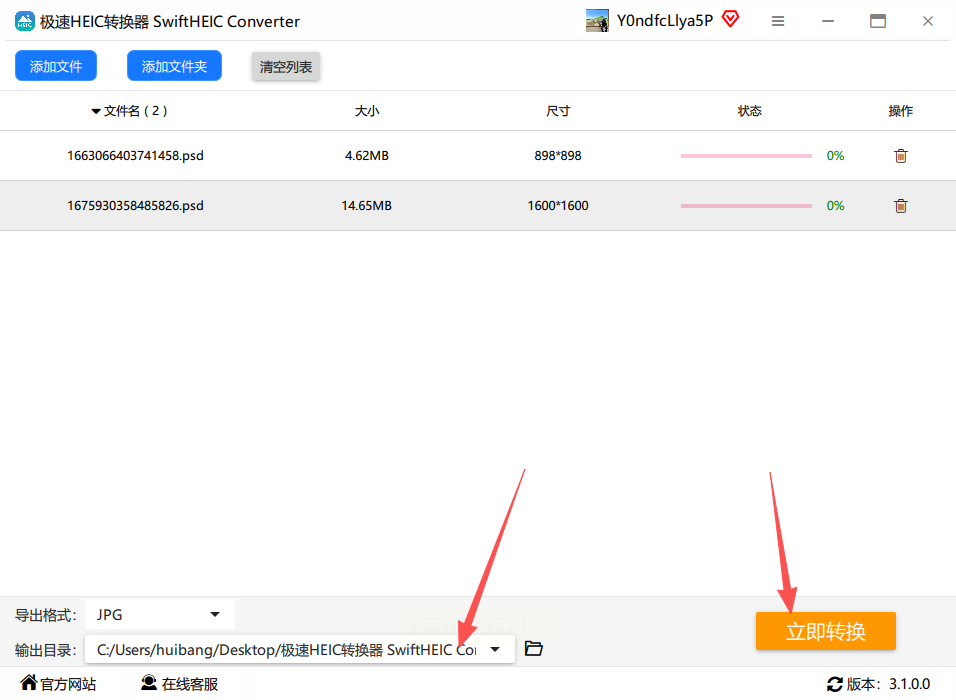Viewport: 956px width, 700px height.
Task: Close the SwiftHEIC Converter window
Action: pyautogui.click(x=928, y=21)
